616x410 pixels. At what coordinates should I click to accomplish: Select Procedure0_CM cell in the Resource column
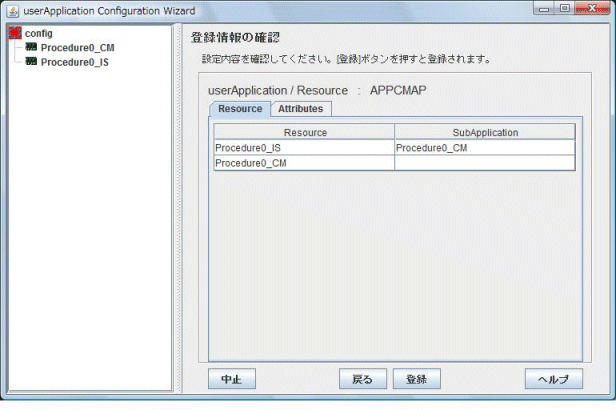click(304, 163)
